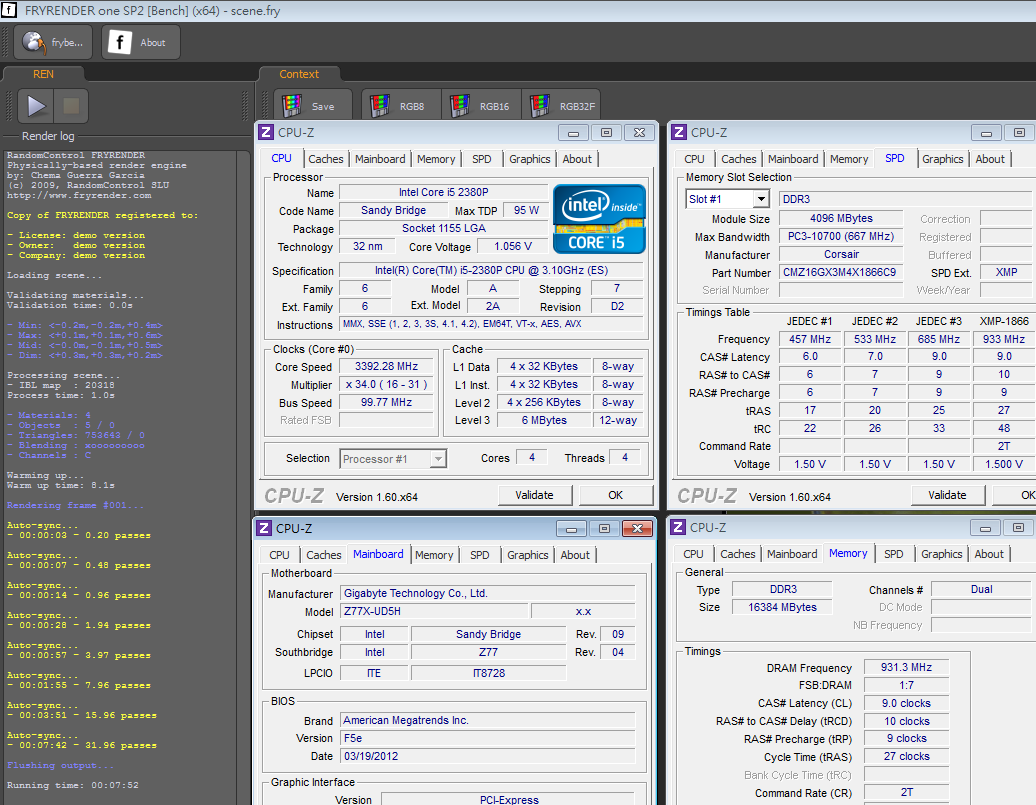This screenshot has width=1036, height=805.
Task: Save the render from the Context toolbar
Action: 312,106
